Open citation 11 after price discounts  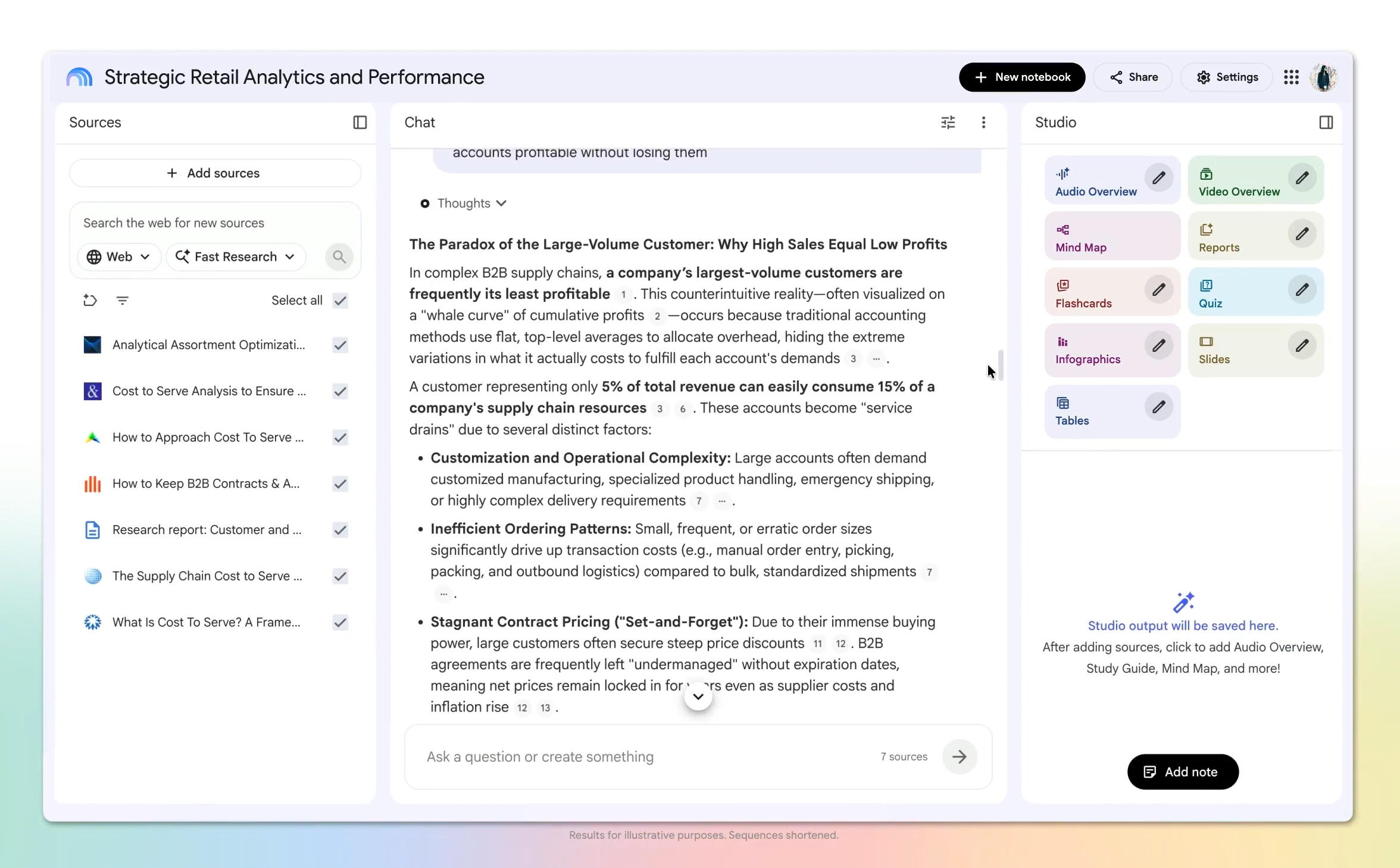[x=817, y=644]
